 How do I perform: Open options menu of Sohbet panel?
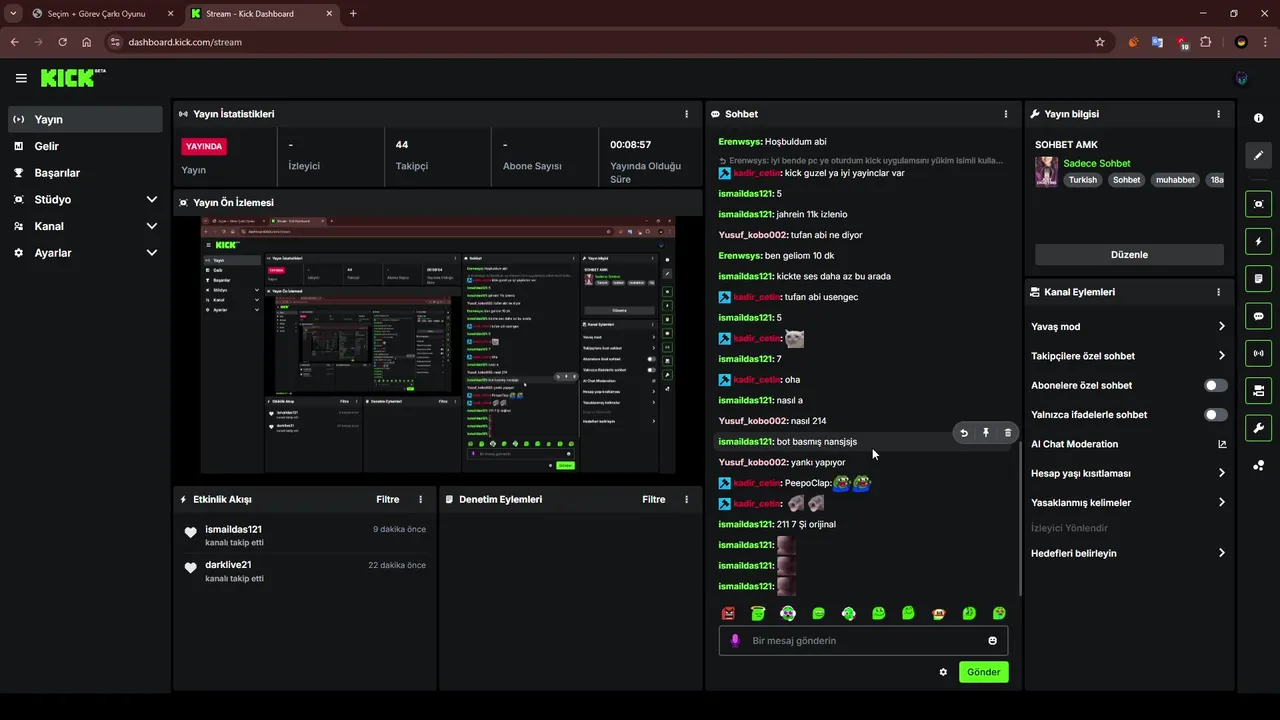pos(1006,114)
